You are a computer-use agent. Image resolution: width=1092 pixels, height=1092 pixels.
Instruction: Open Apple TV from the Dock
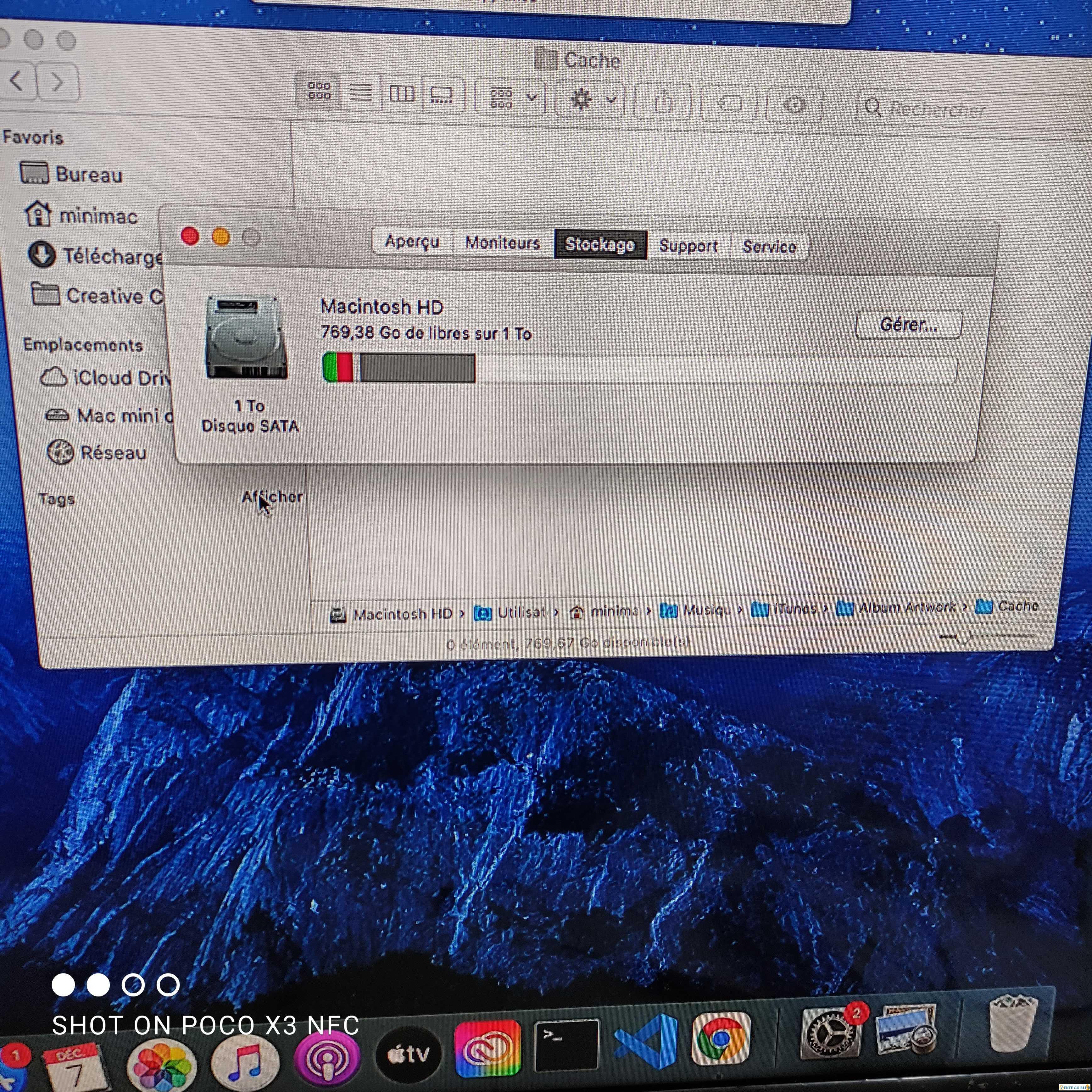click(409, 1055)
